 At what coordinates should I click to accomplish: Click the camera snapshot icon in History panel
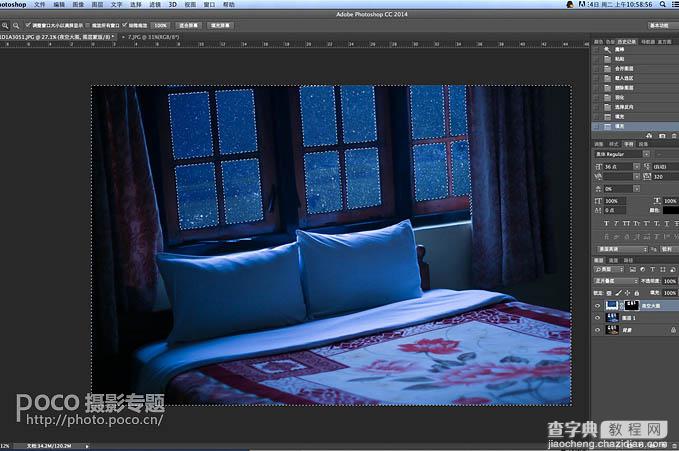(x=662, y=136)
